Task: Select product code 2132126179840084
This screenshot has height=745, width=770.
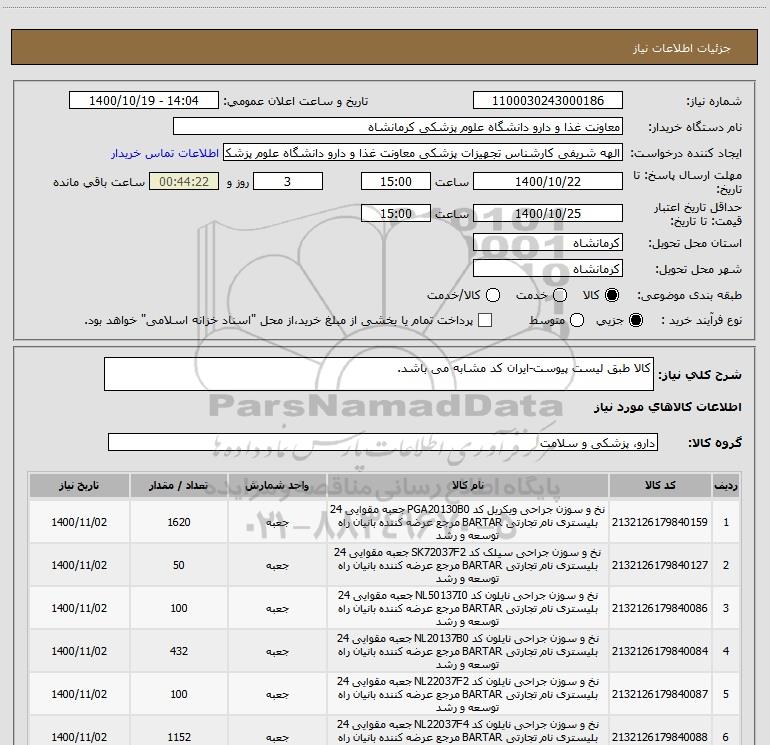Action: [660, 651]
